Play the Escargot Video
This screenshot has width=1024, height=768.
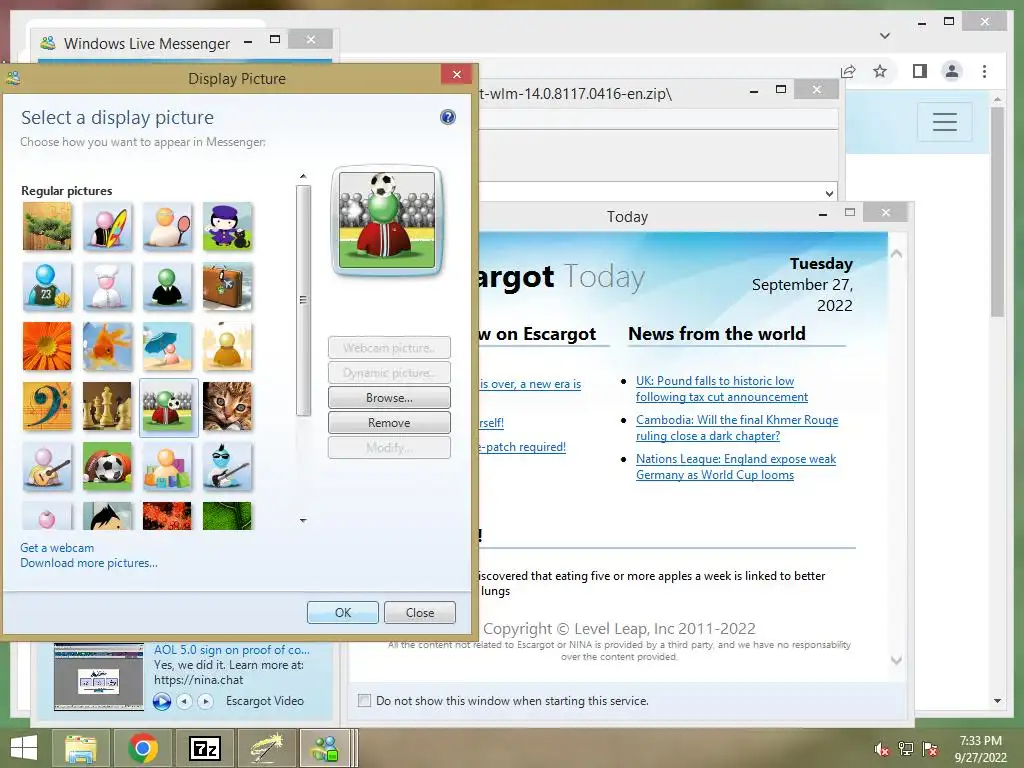pos(162,701)
